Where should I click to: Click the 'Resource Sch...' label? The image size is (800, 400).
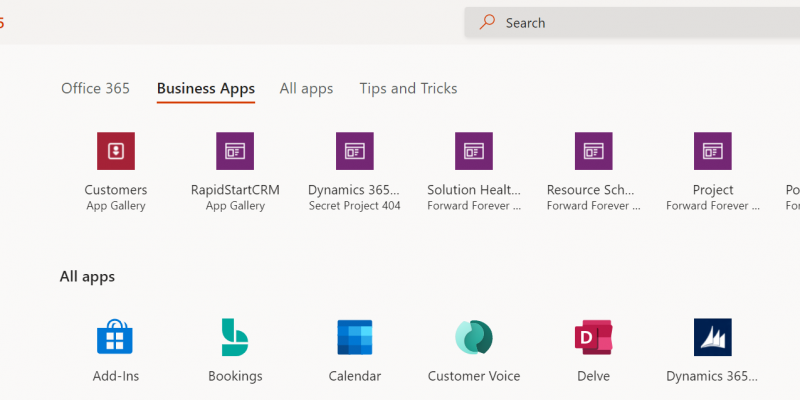590,190
